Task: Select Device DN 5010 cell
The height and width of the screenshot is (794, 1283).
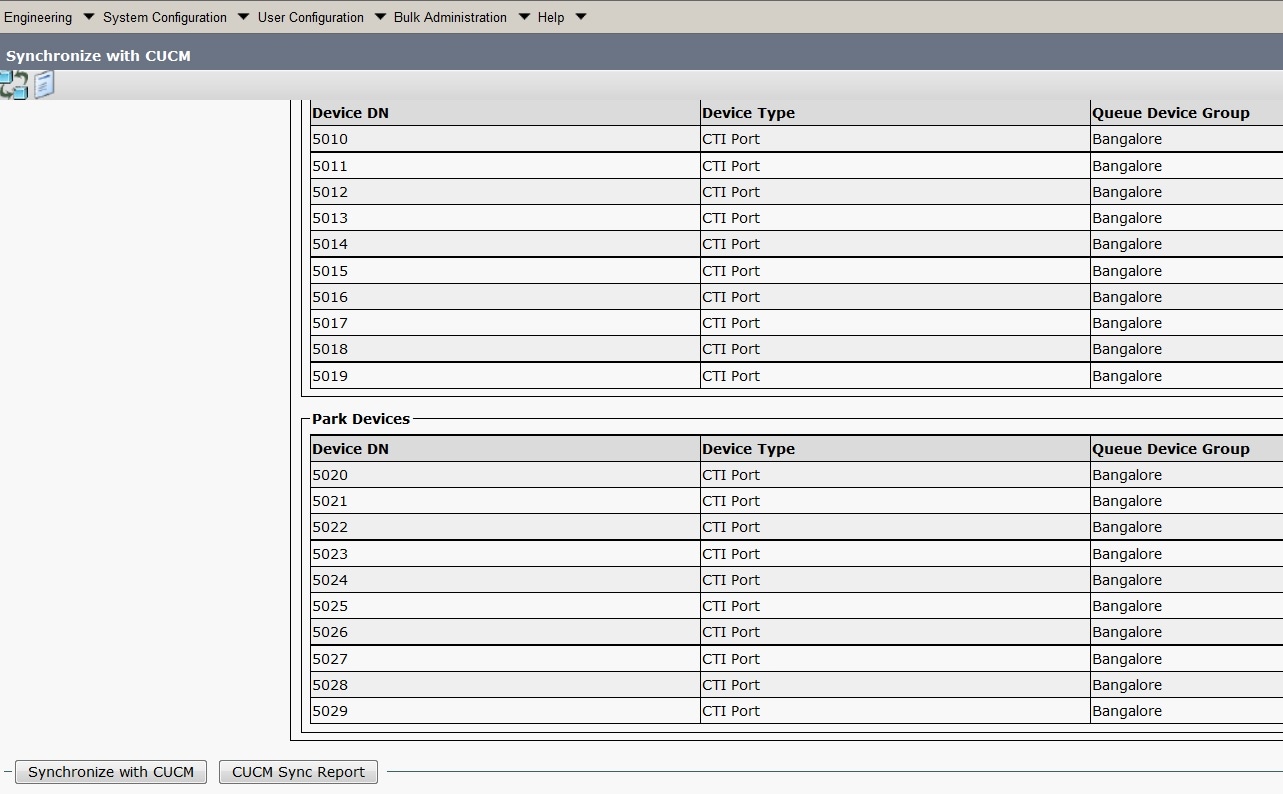Action: click(x=505, y=139)
